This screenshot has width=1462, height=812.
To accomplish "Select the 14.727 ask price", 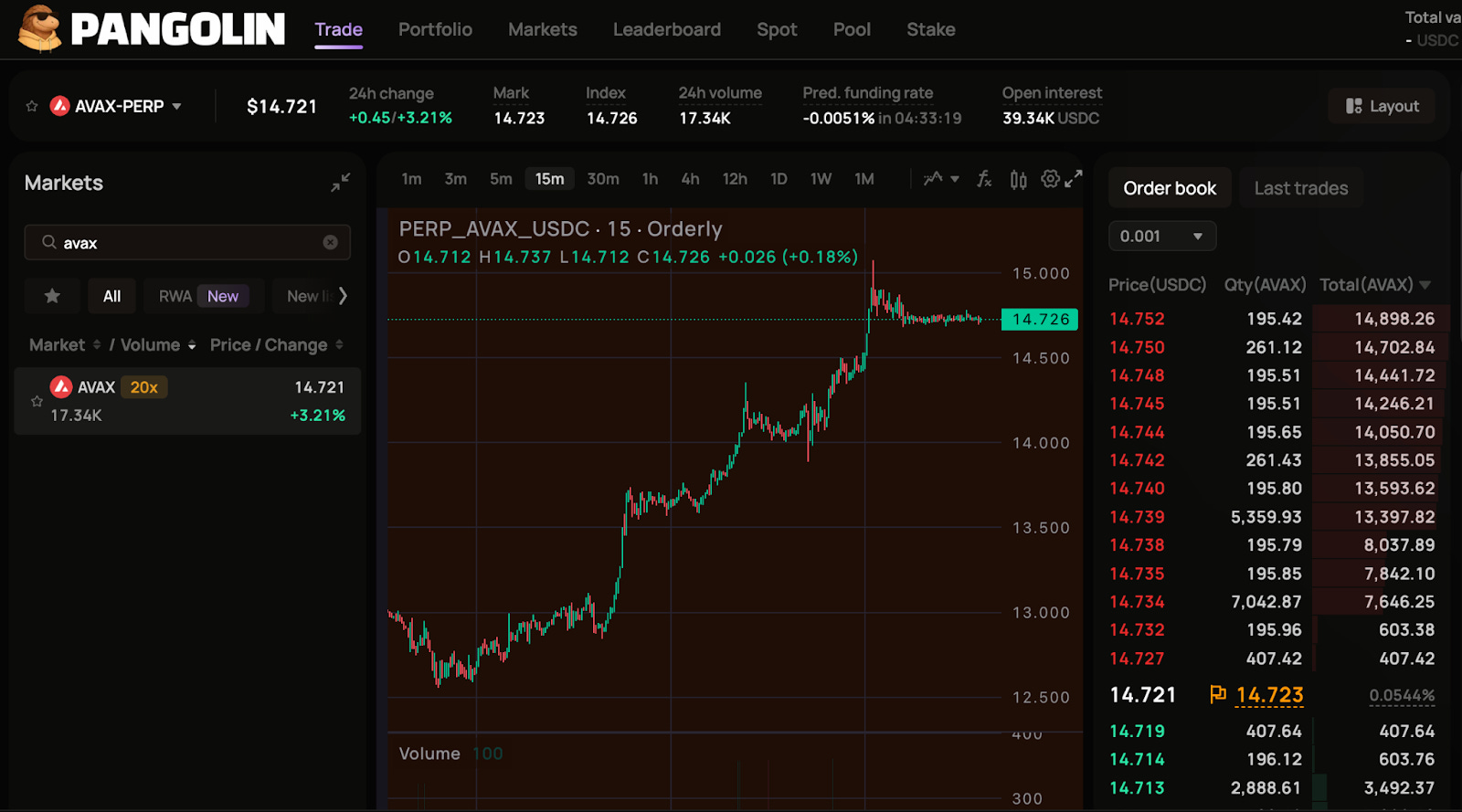I will tap(1137, 659).
